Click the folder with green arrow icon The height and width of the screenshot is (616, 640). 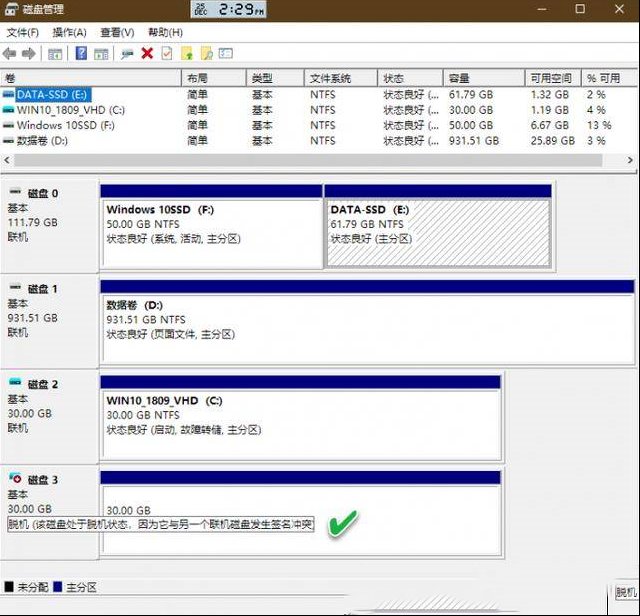point(187,53)
